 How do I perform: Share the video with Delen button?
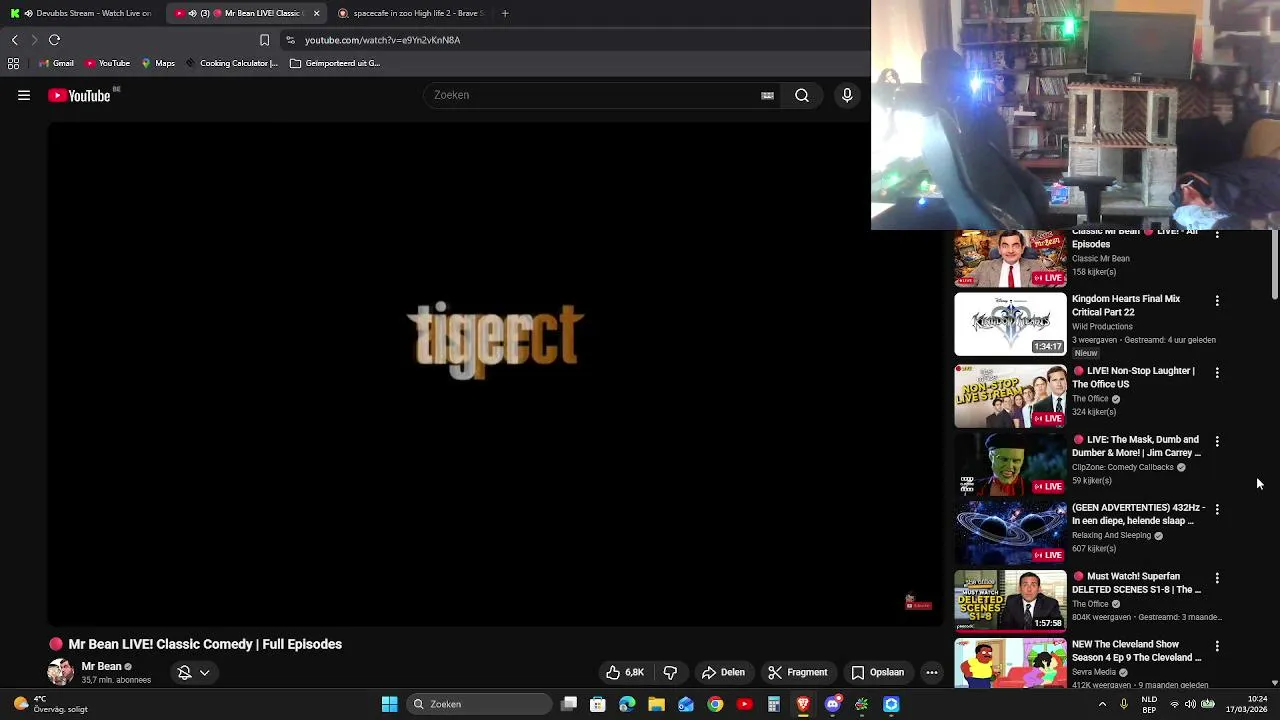tap(723, 672)
